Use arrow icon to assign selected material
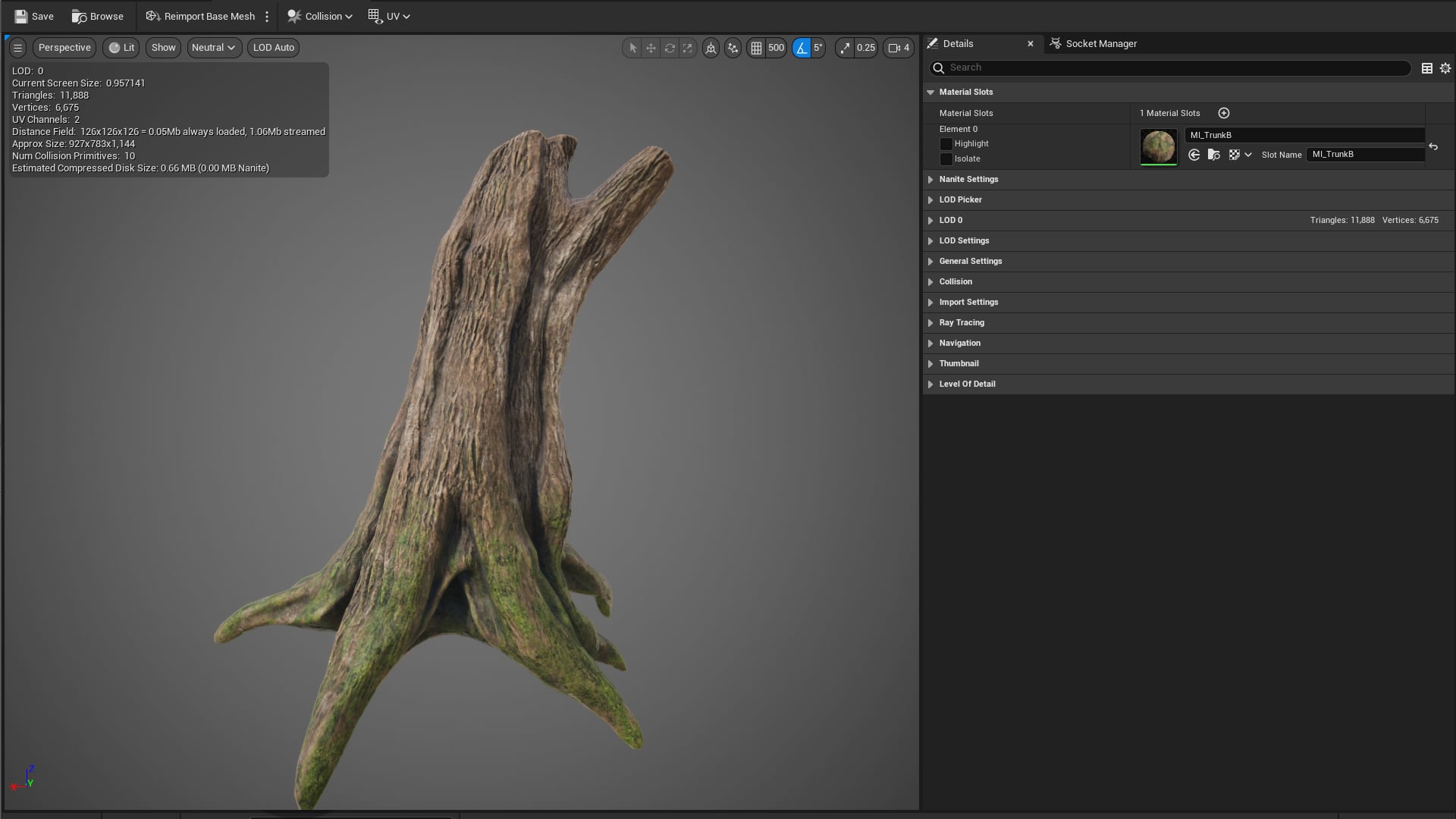1456x819 pixels. coord(1194,155)
